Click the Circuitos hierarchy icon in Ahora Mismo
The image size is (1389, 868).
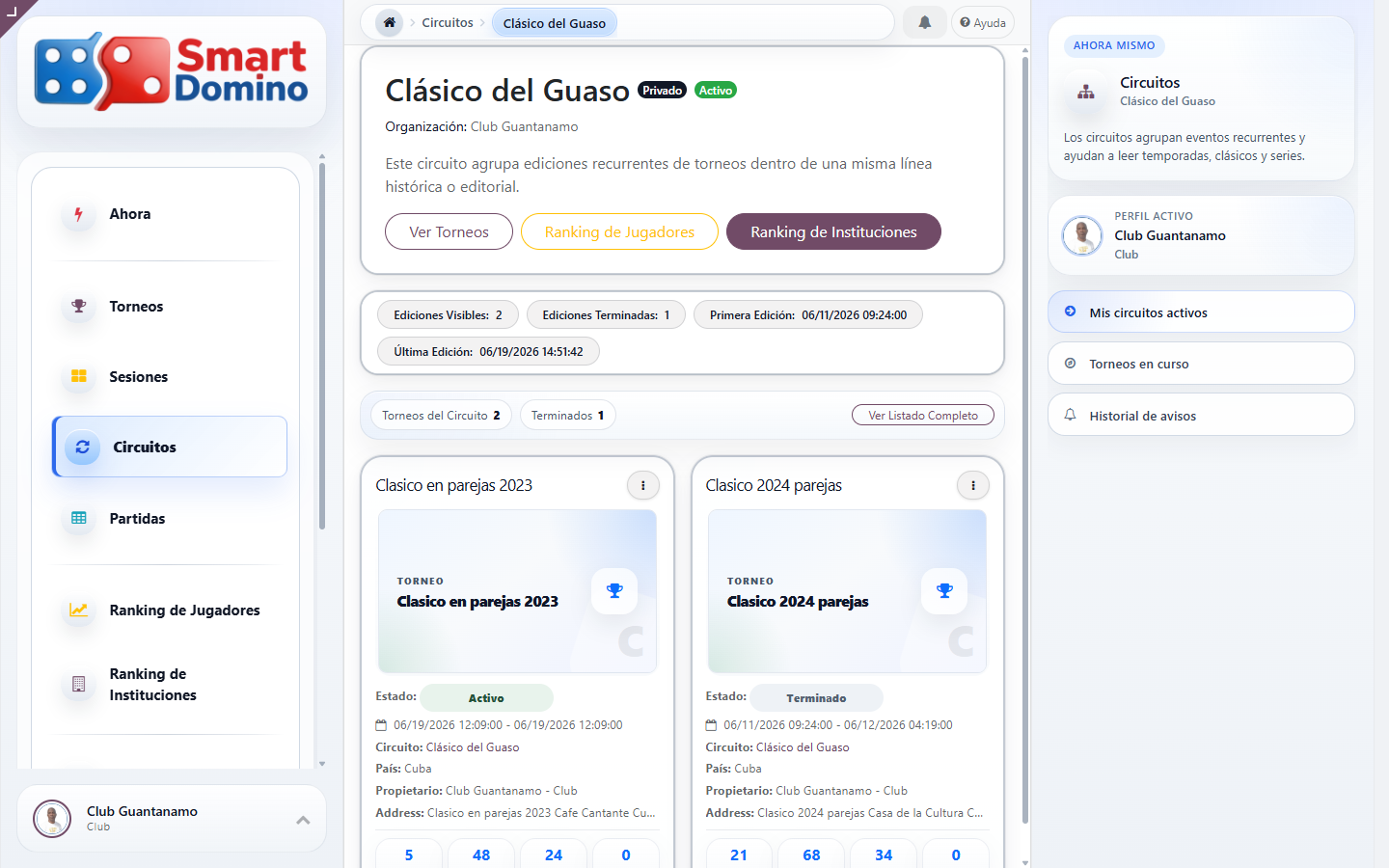pyautogui.click(x=1086, y=92)
